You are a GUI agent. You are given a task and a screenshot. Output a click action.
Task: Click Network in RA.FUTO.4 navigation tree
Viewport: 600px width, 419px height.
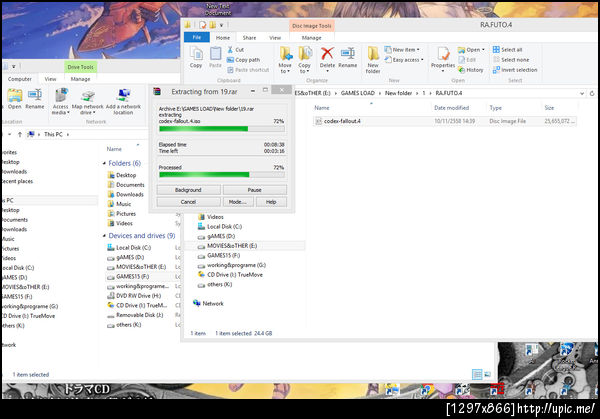click(208, 303)
